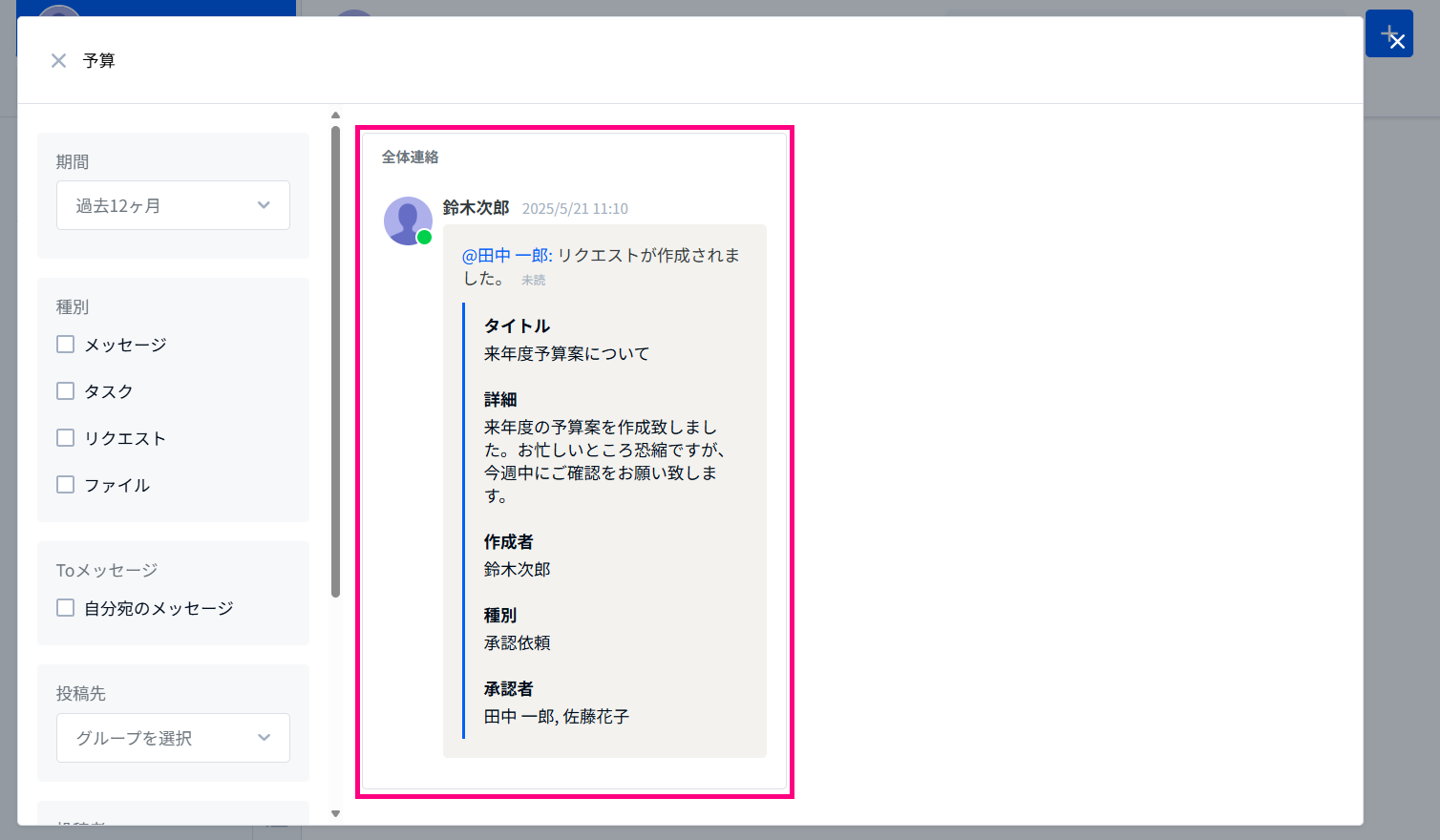Click the 未読 status label
Image resolution: width=1440 pixels, height=840 pixels.
(534, 281)
